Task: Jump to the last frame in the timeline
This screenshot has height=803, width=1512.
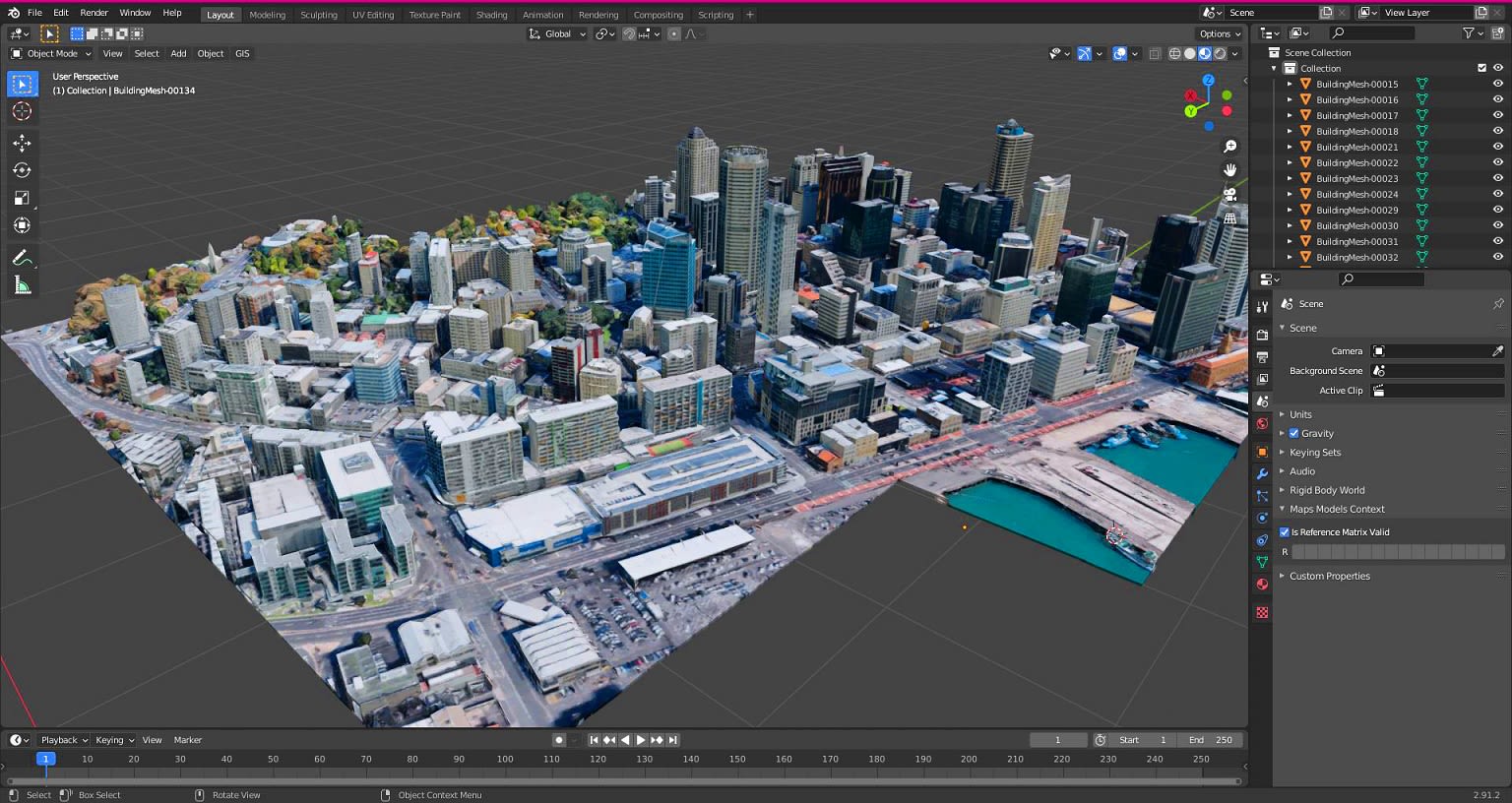Action: point(673,740)
